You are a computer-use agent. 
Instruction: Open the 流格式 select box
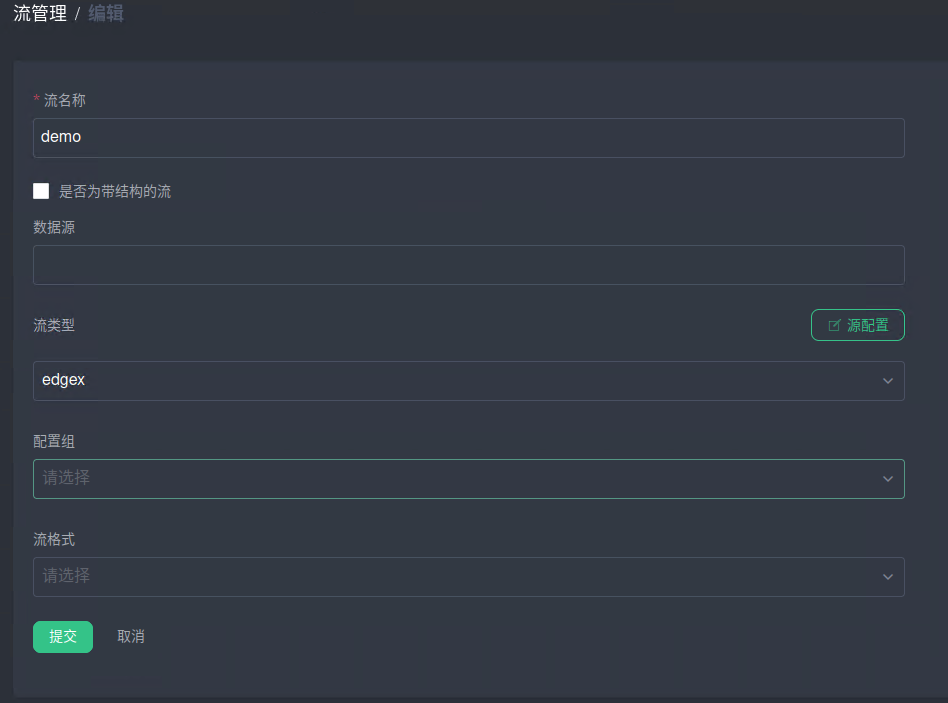(468, 577)
